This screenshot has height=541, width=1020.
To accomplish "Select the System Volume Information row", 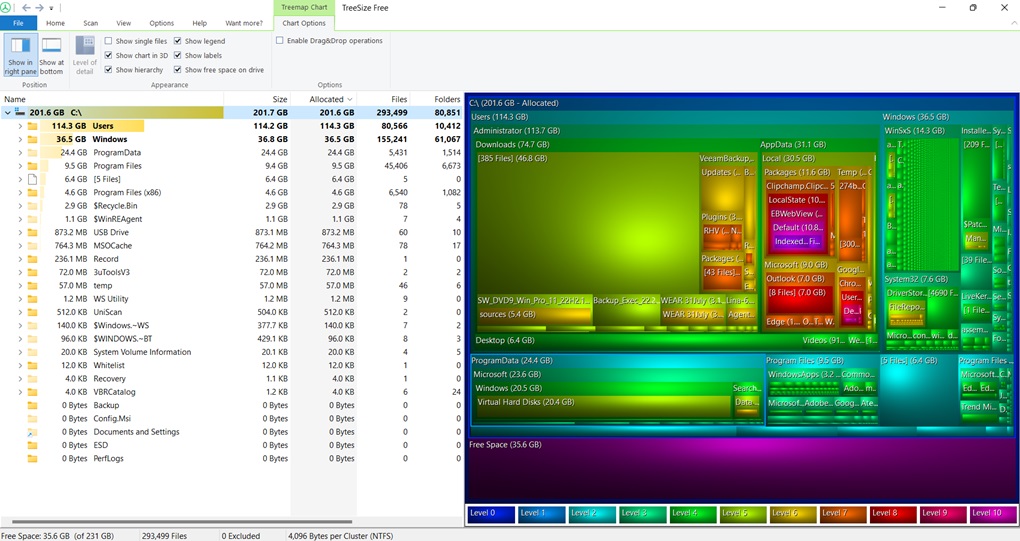I will pos(231,352).
